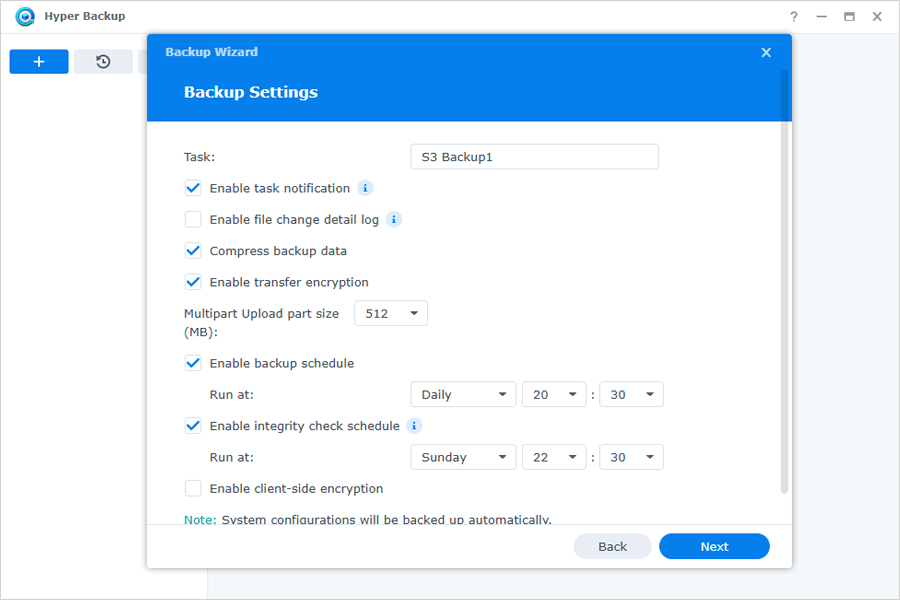Show info for integrity check schedule
900x600 pixels.
tap(414, 425)
